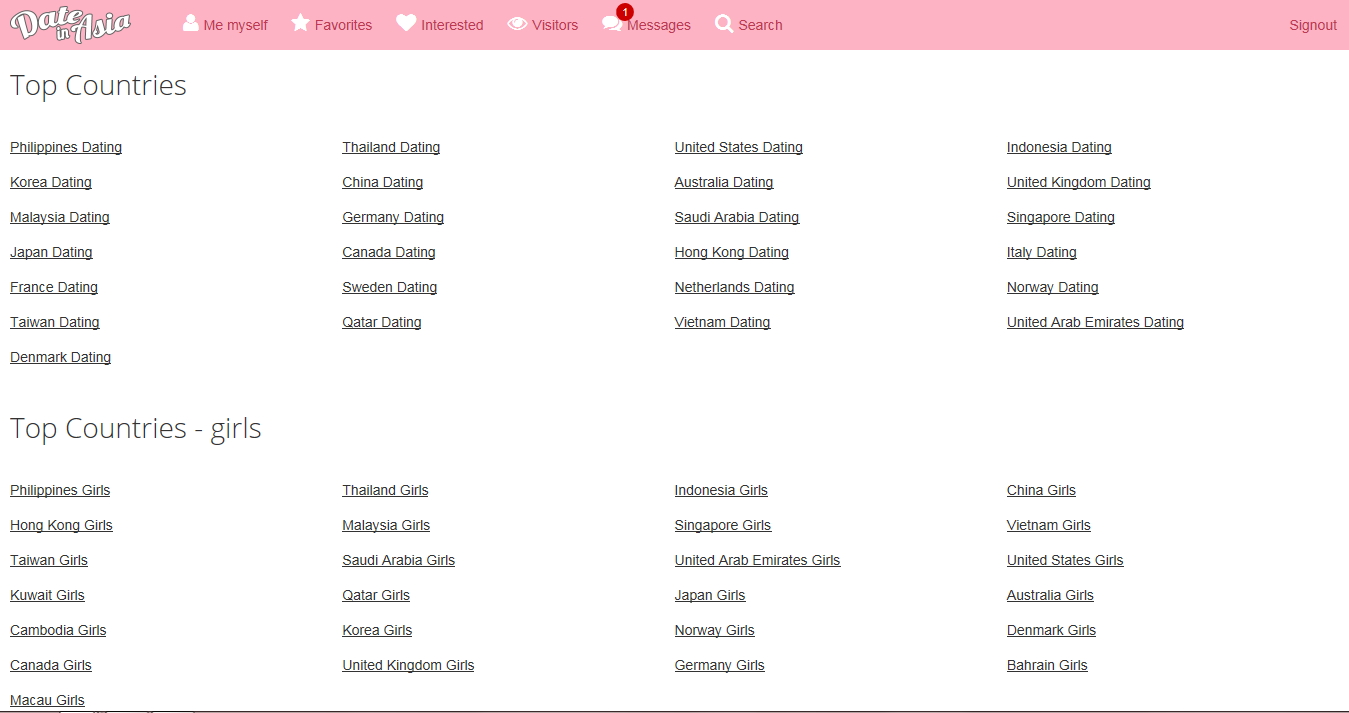
Task: Open the Favorites menu item
Action: pos(343,25)
